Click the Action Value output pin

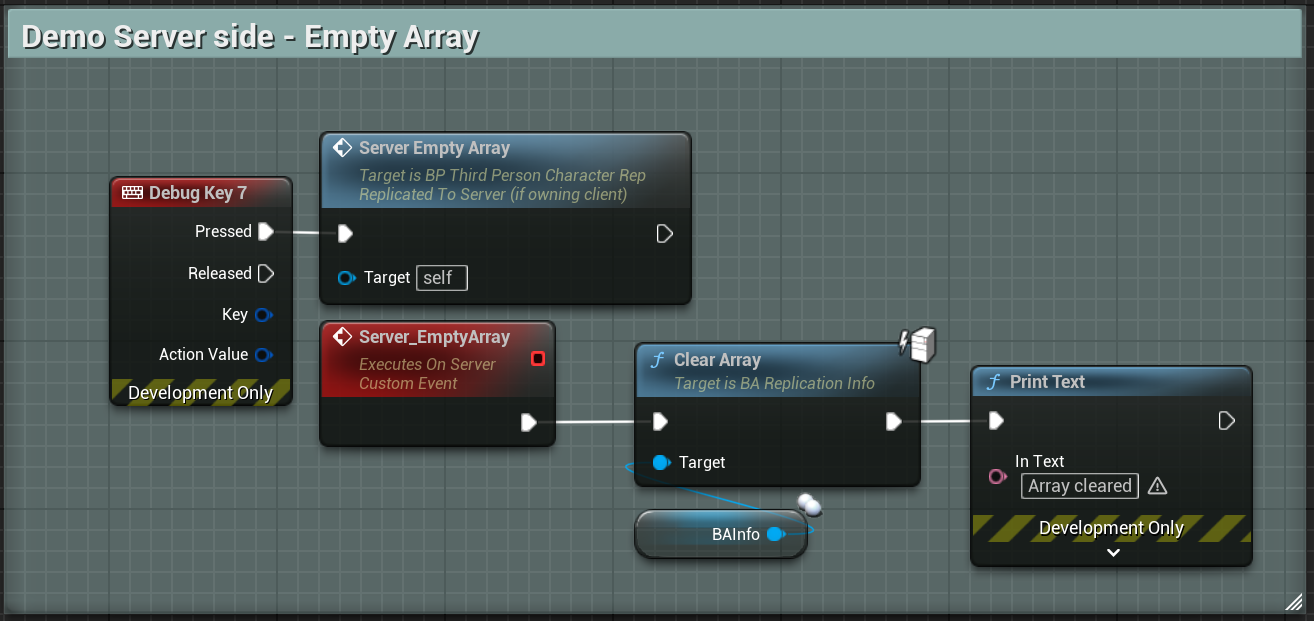click(x=263, y=355)
